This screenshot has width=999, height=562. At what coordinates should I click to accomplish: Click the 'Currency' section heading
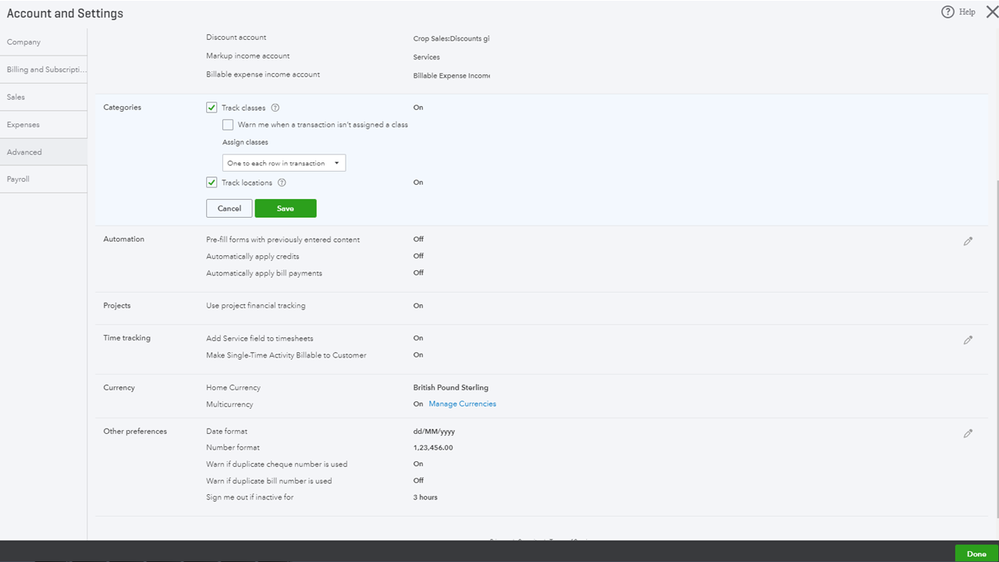[119, 387]
